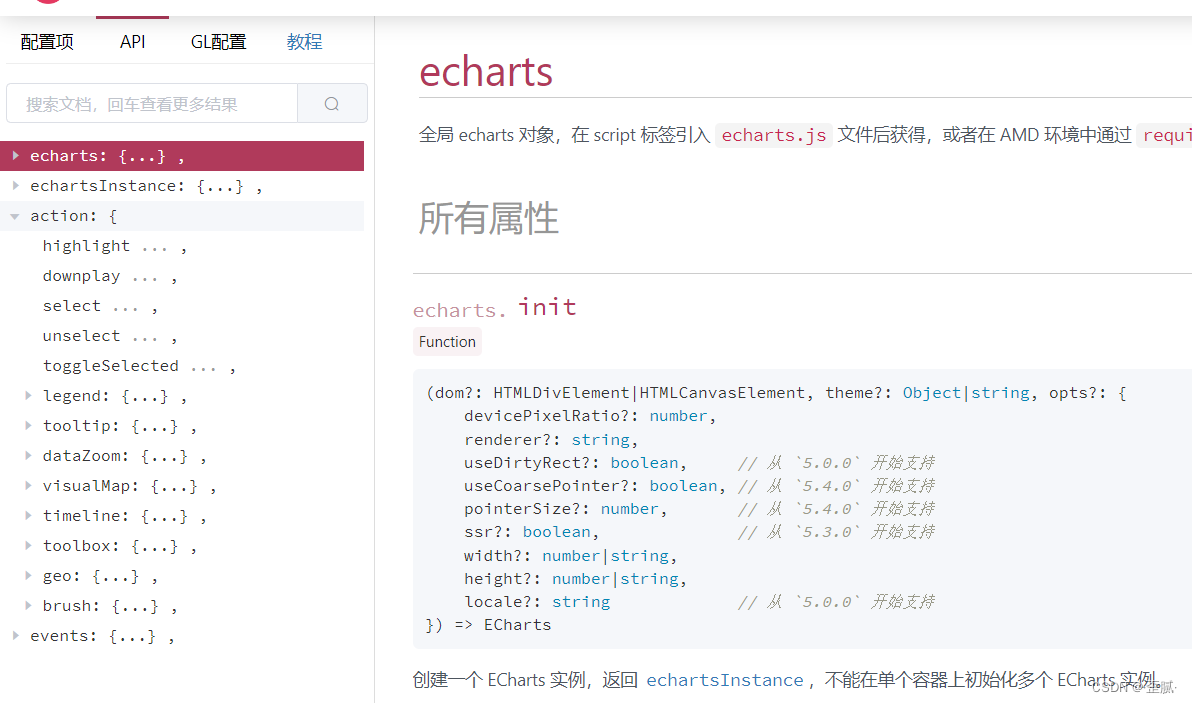
Task: Open the 教程 section
Action: (x=304, y=41)
